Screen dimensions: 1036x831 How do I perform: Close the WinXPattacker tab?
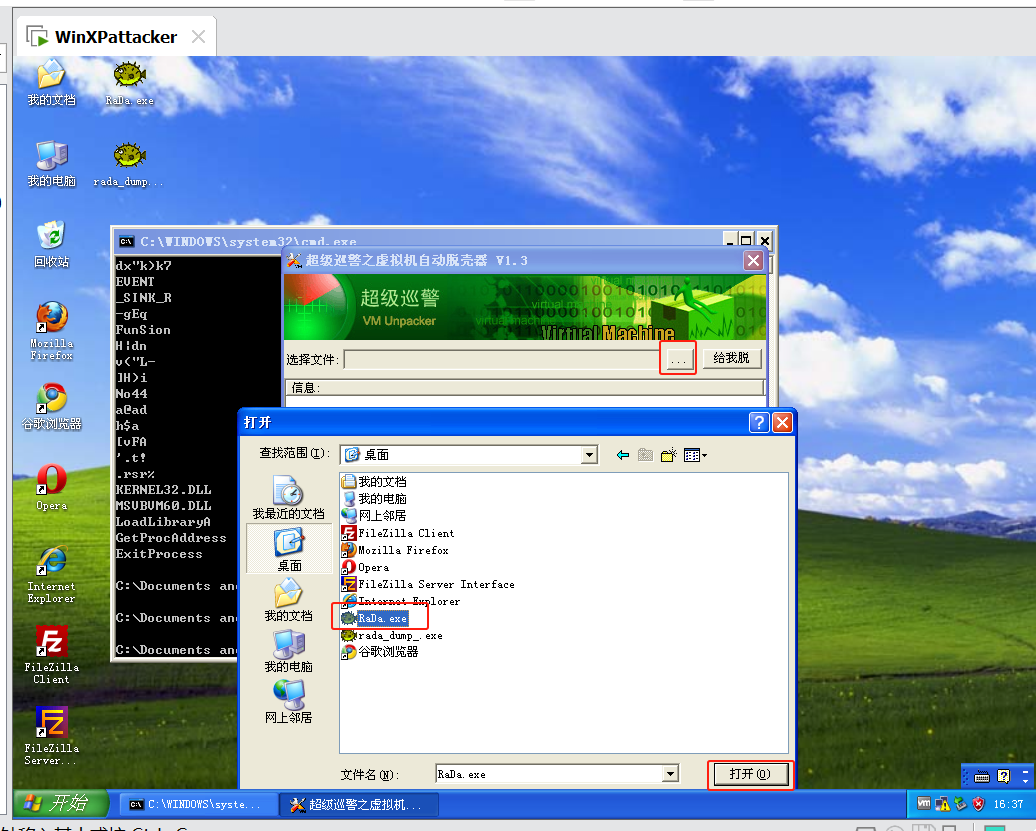click(x=198, y=36)
